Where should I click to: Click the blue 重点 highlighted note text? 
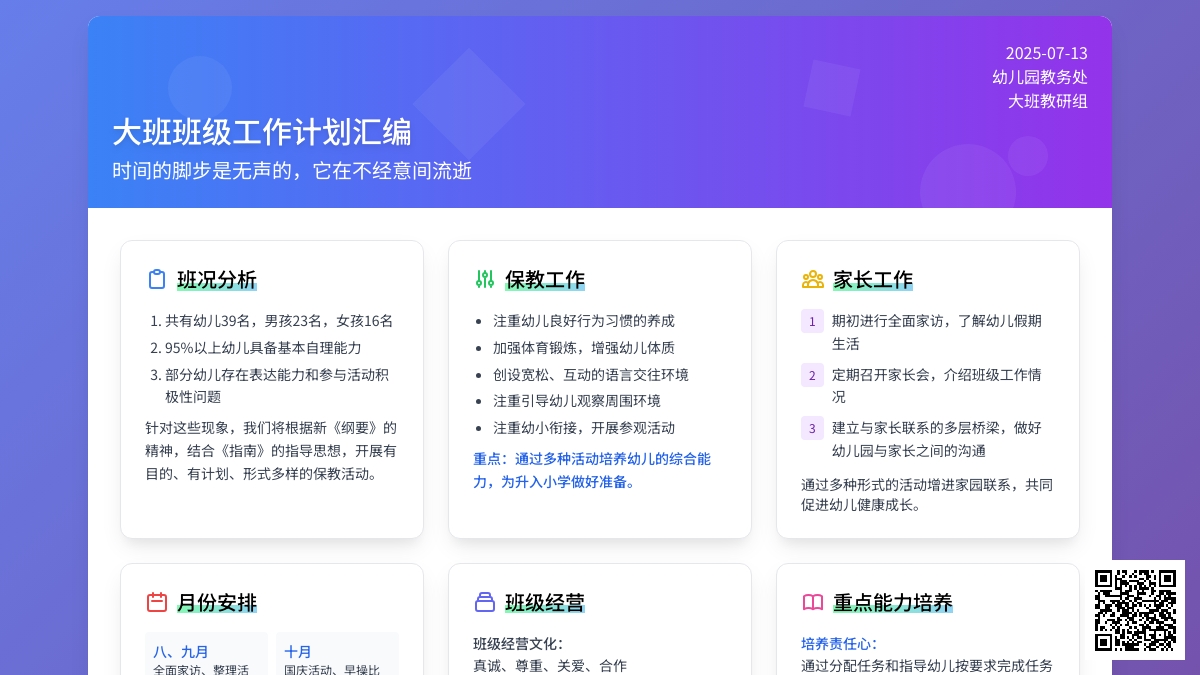[x=592, y=470]
